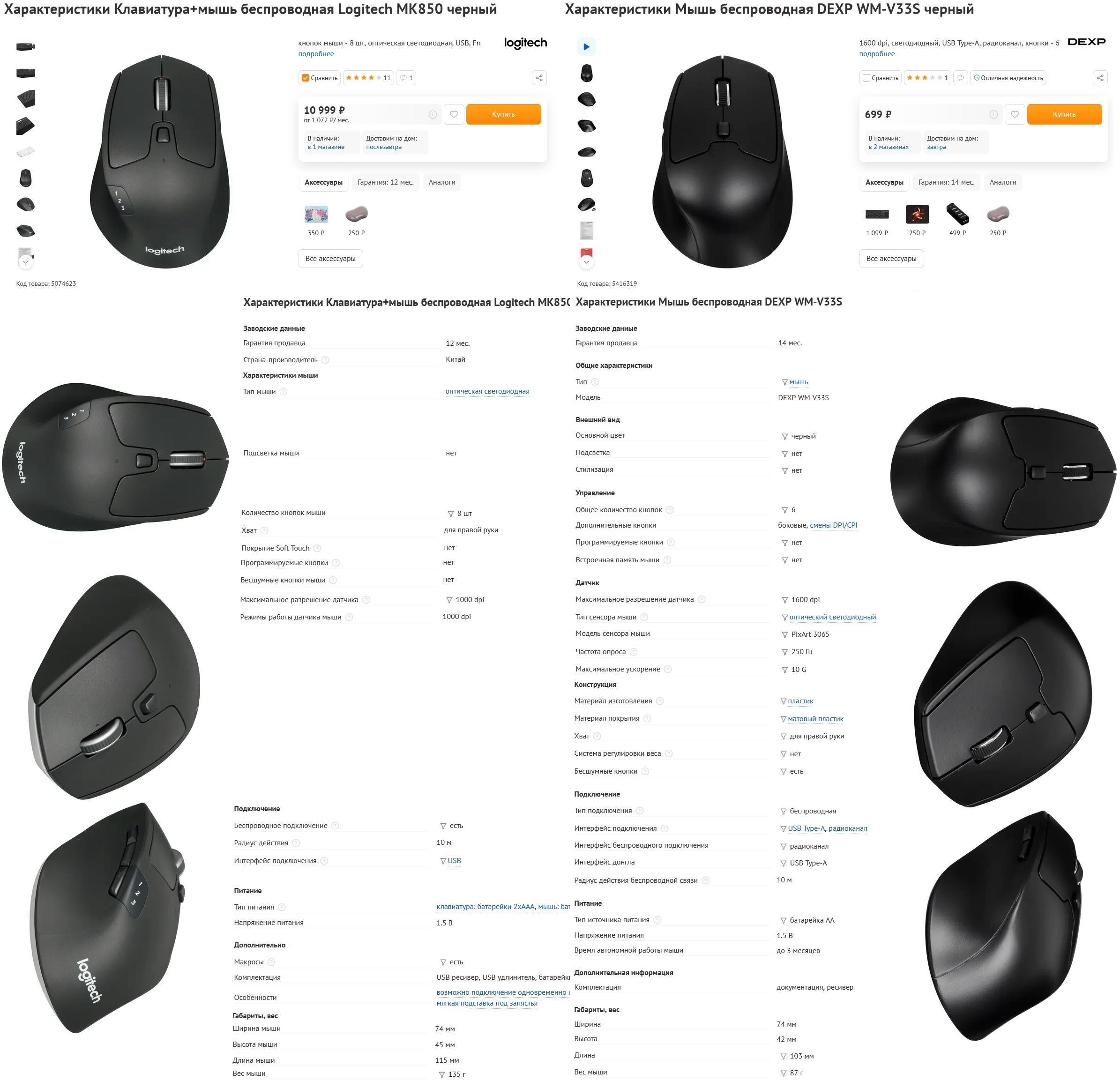Play the DEXP mouse product video
This screenshot has height=1081, width=1120.
point(586,47)
